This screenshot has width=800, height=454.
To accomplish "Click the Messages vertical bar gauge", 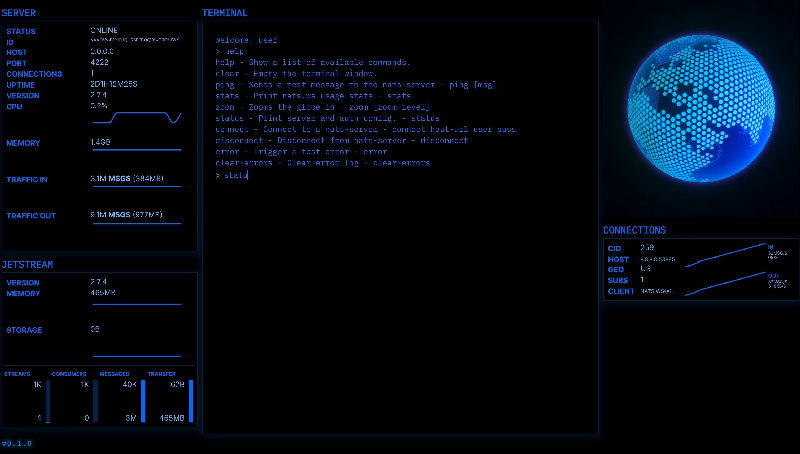I will (143, 400).
